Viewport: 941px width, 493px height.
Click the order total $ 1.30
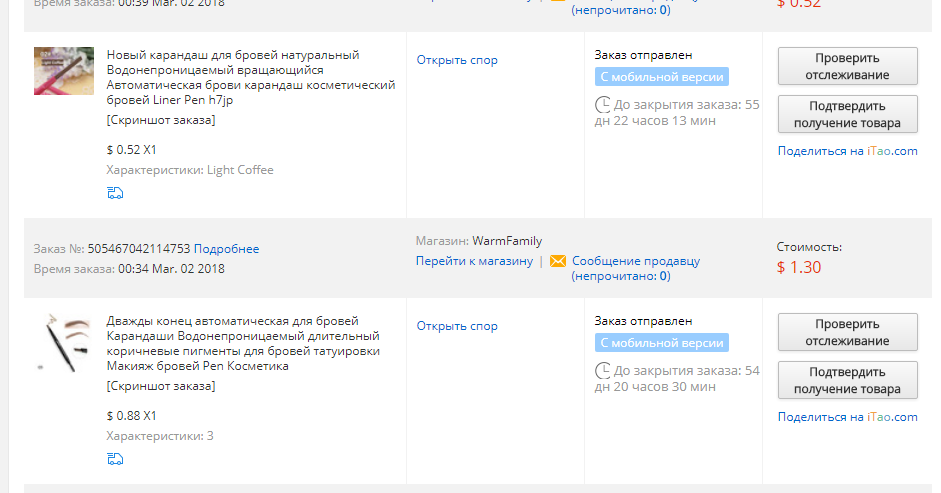799,267
